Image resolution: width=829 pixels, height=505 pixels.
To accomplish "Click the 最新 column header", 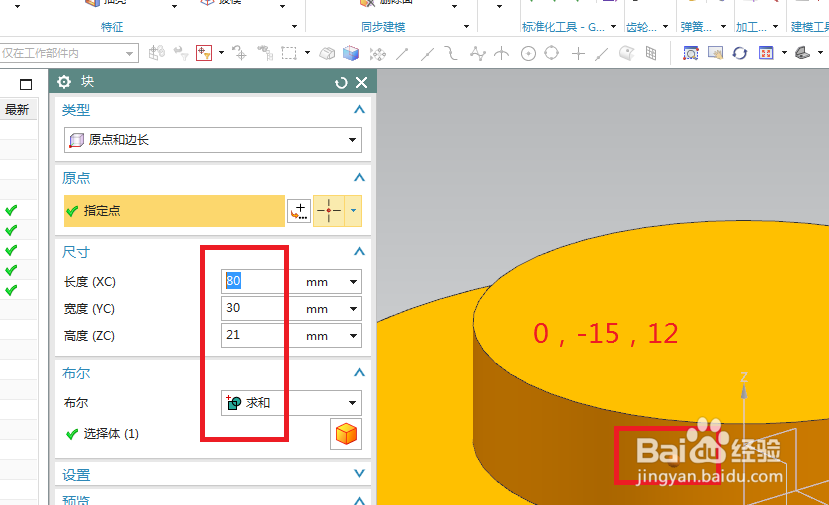I will coord(17,109).
